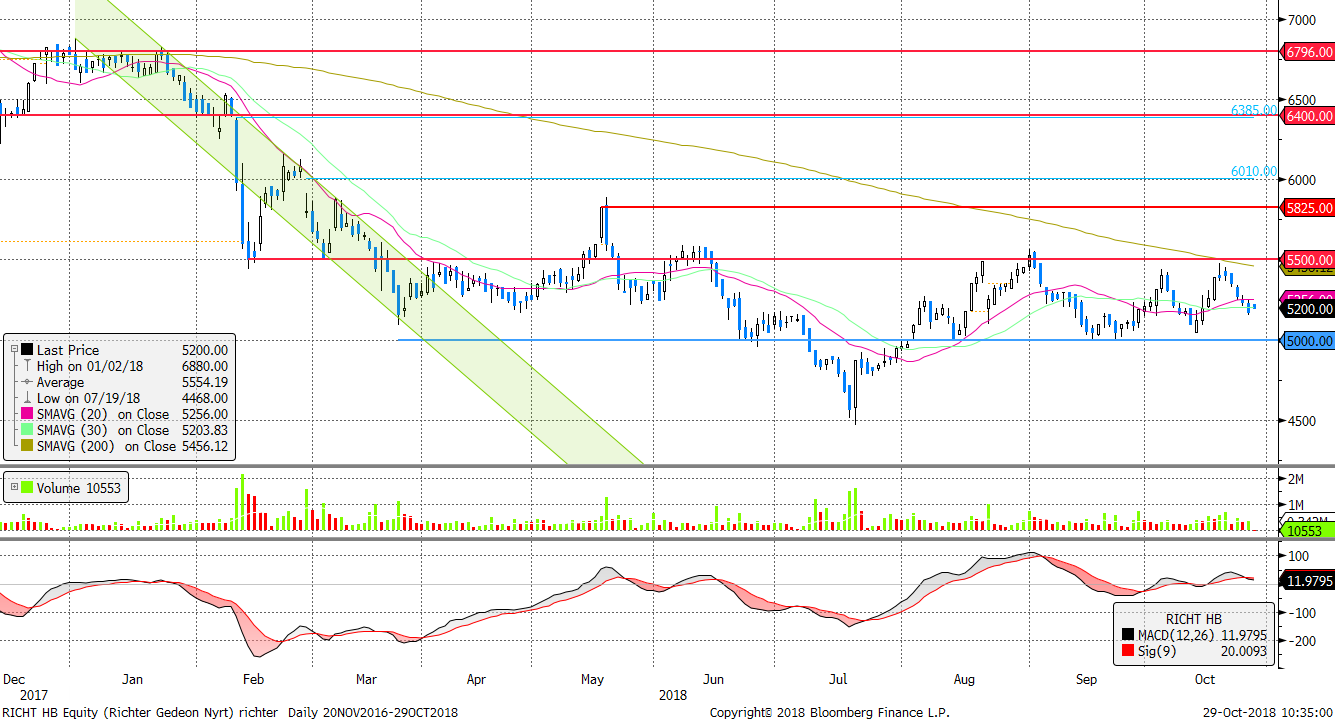Screen dimensions: 1335x721
Task: Click 'SMAVG (30) on Close' legend label
Action: point(103,430)
